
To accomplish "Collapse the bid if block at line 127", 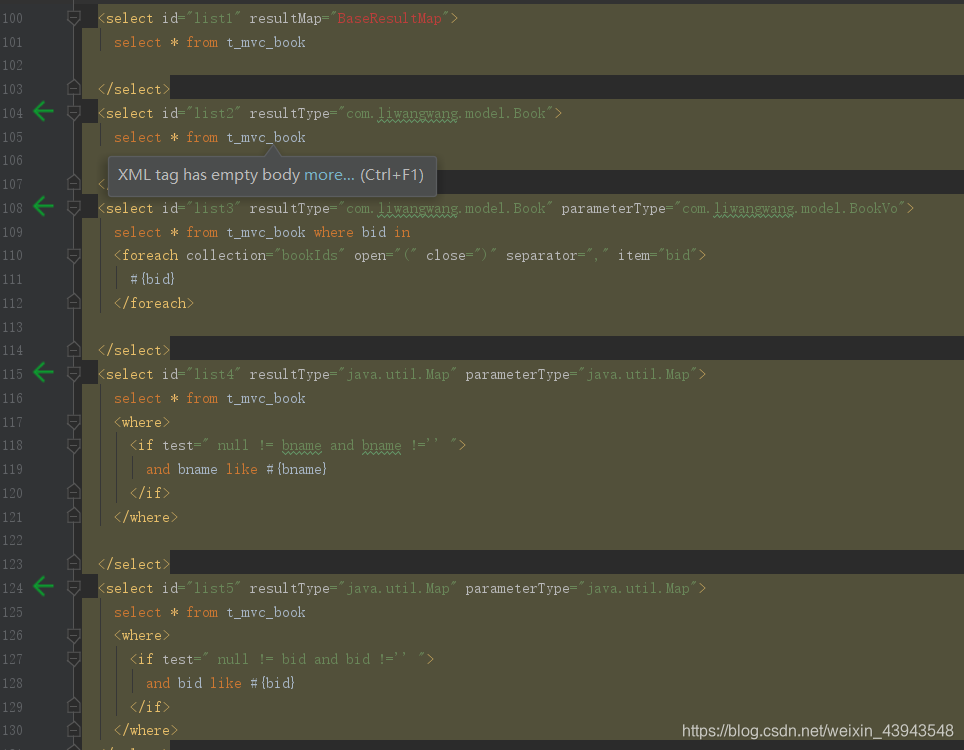I will coord(73,659).
